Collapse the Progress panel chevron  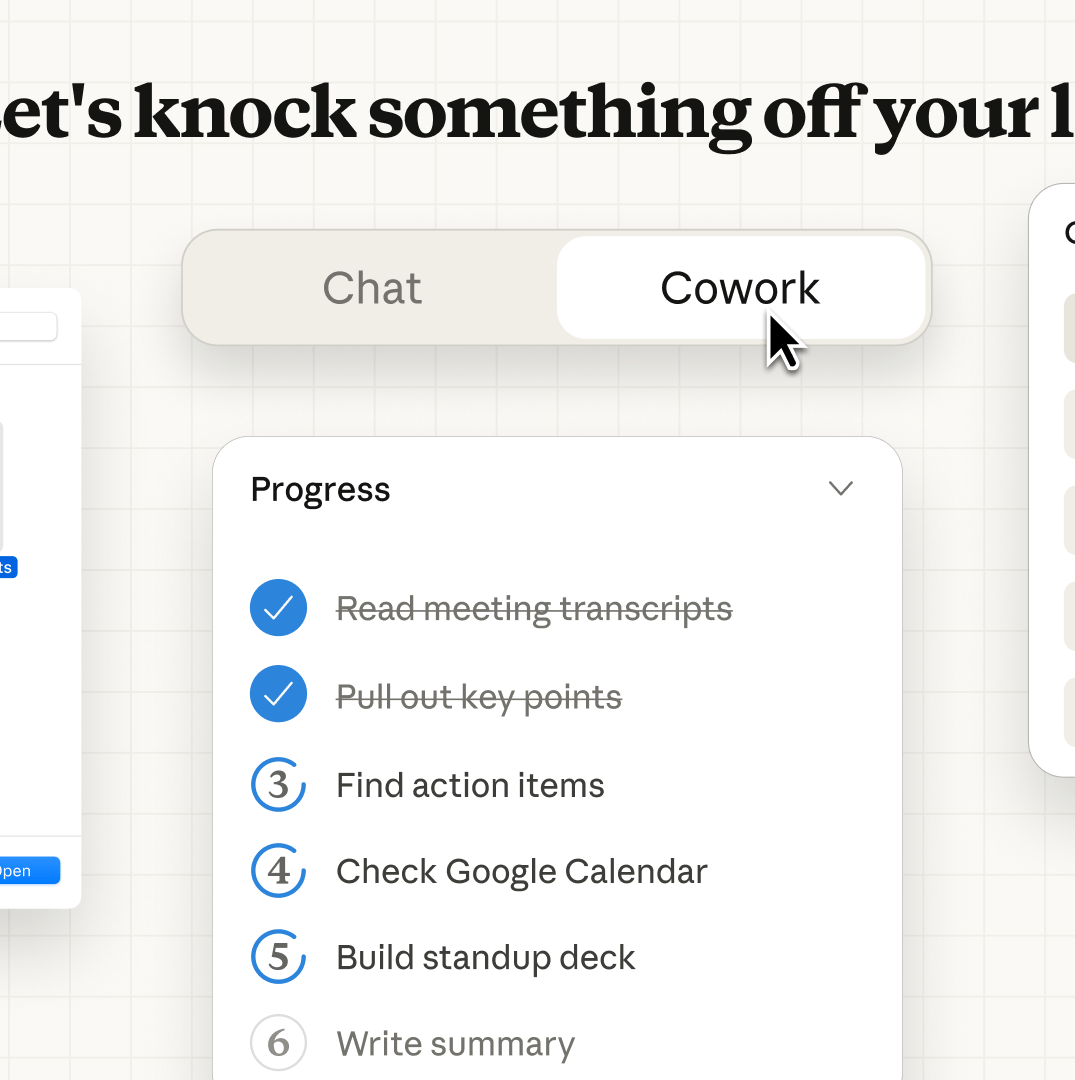[840, 488]
